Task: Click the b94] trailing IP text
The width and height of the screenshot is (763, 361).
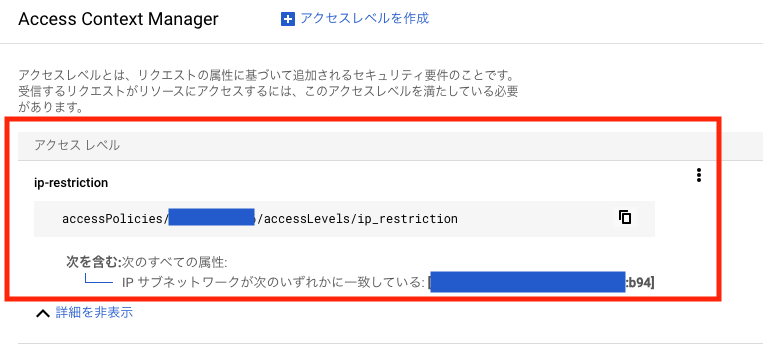Action: coord(641,283)
